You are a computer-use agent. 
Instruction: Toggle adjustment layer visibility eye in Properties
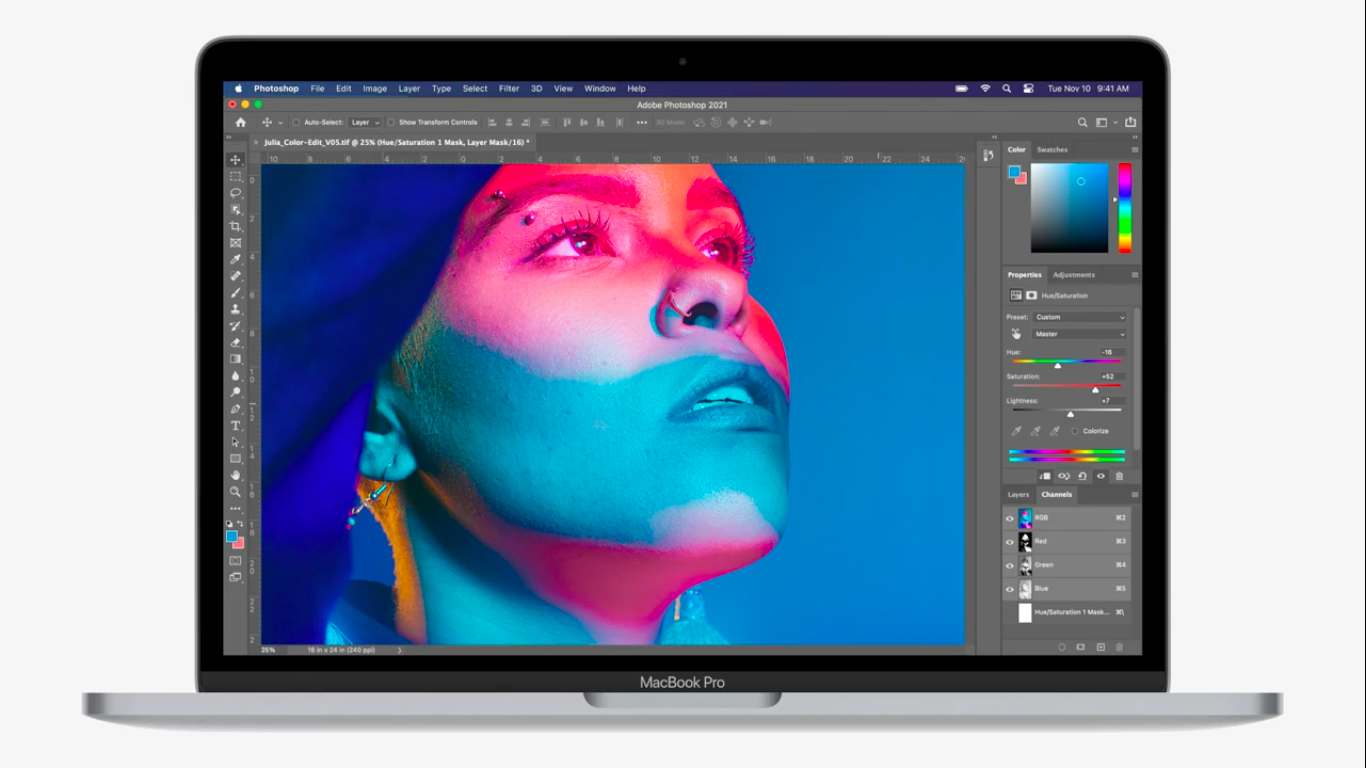[x=1100, y=476]
